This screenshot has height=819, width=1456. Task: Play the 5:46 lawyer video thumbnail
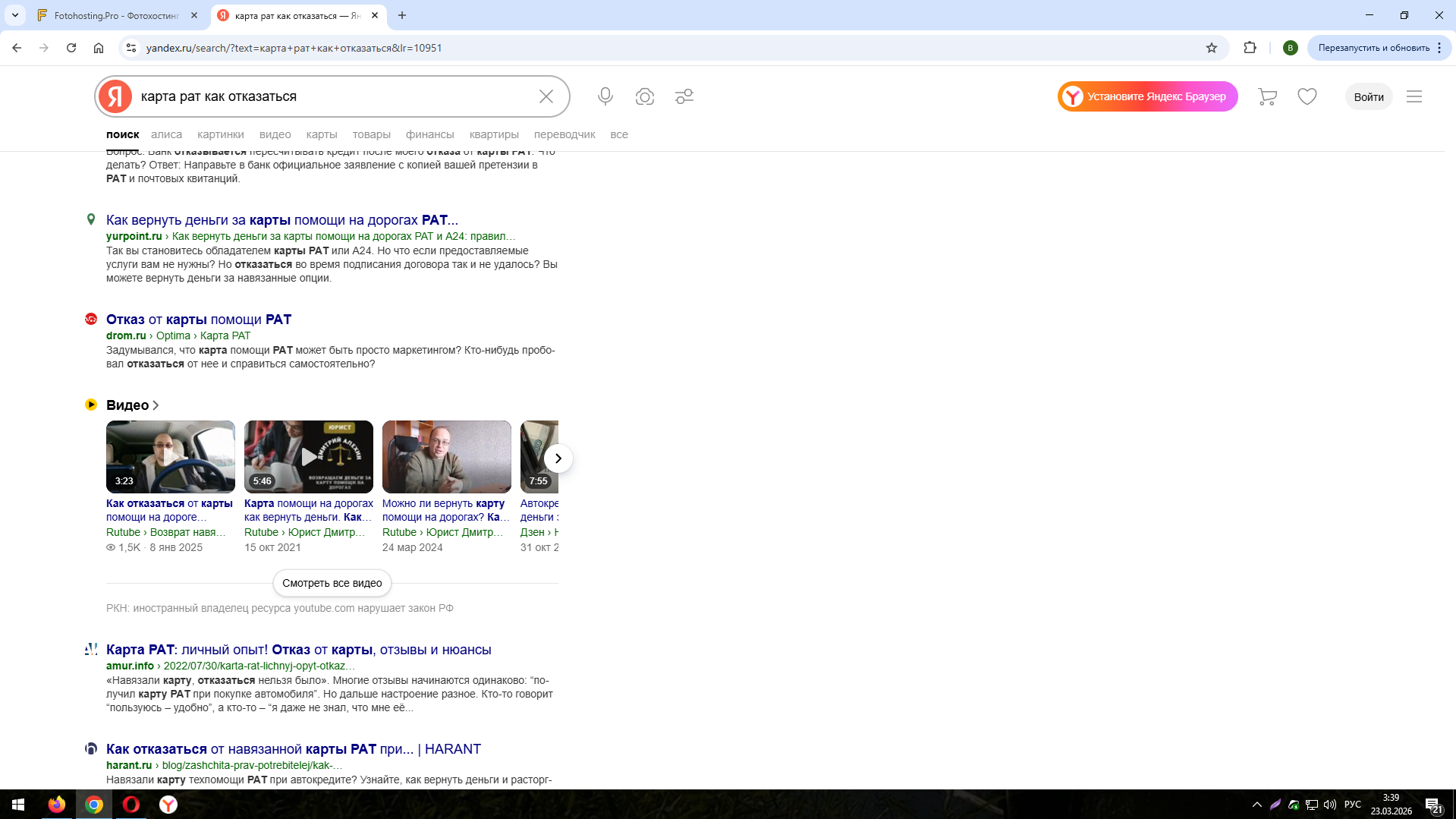click(309, 457)
